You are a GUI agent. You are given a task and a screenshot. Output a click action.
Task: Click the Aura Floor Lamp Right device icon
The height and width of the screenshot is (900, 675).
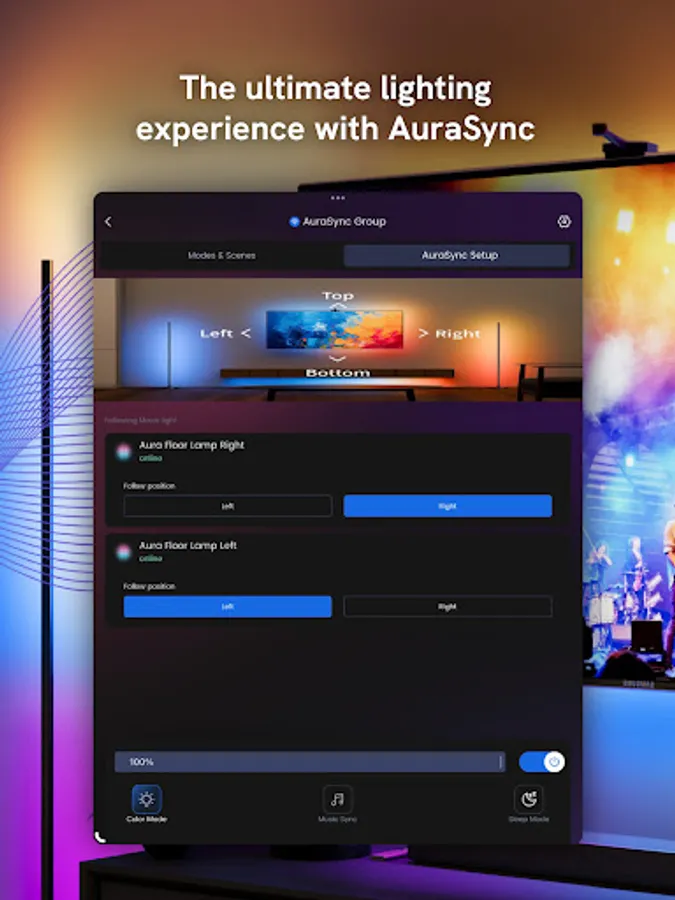tap(123, 452)
